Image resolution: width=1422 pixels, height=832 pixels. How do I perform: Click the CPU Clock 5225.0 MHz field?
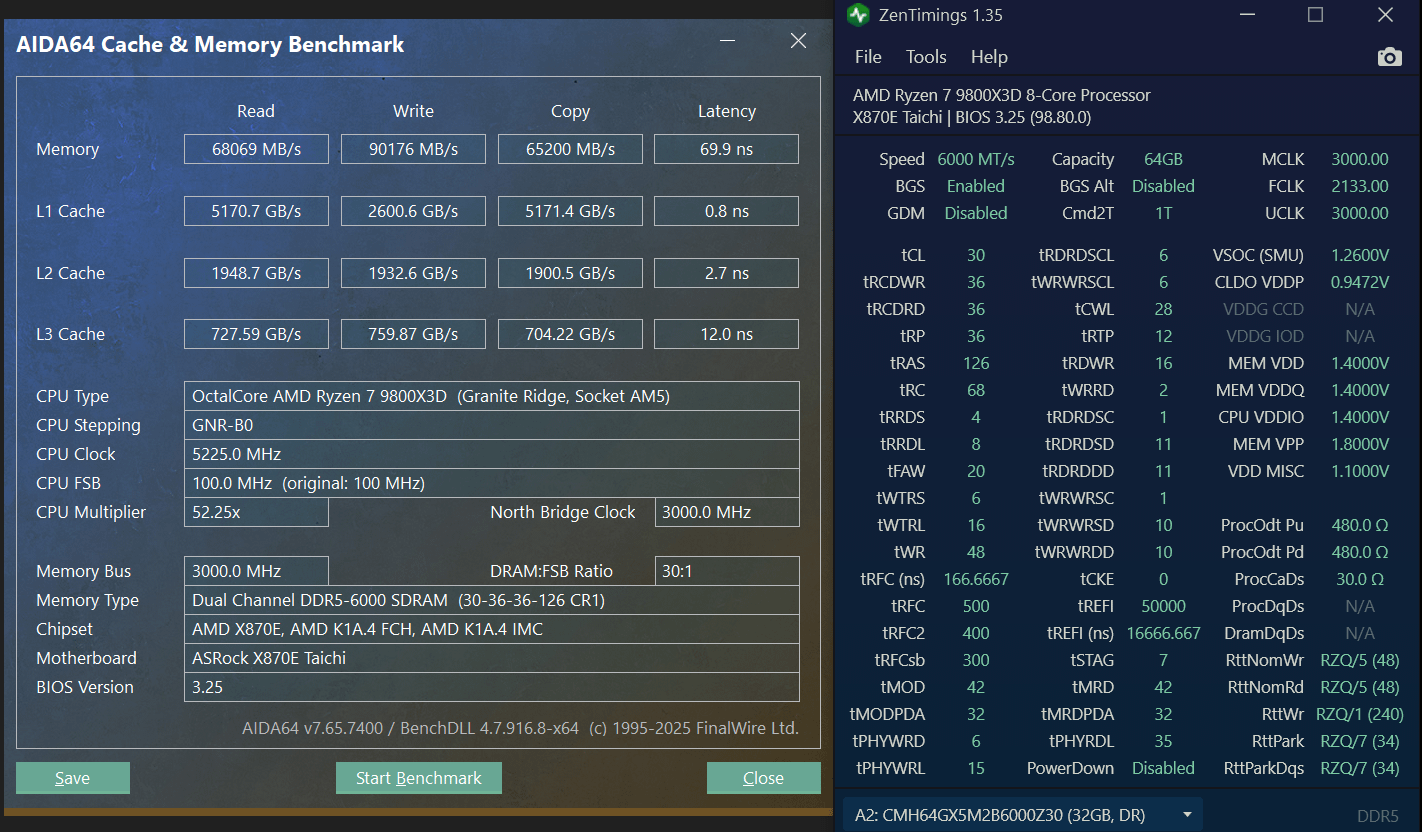(x=492, y=454)
